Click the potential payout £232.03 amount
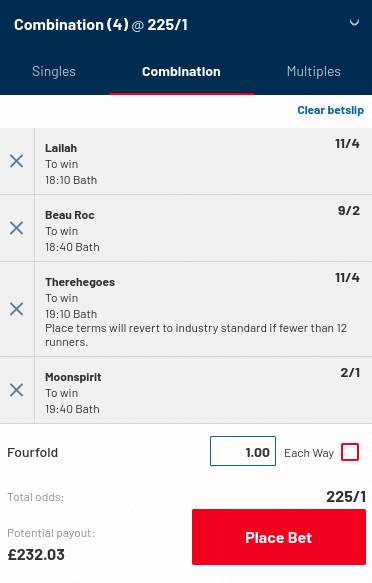Viewport: 372px width, 583px height. 36,555
